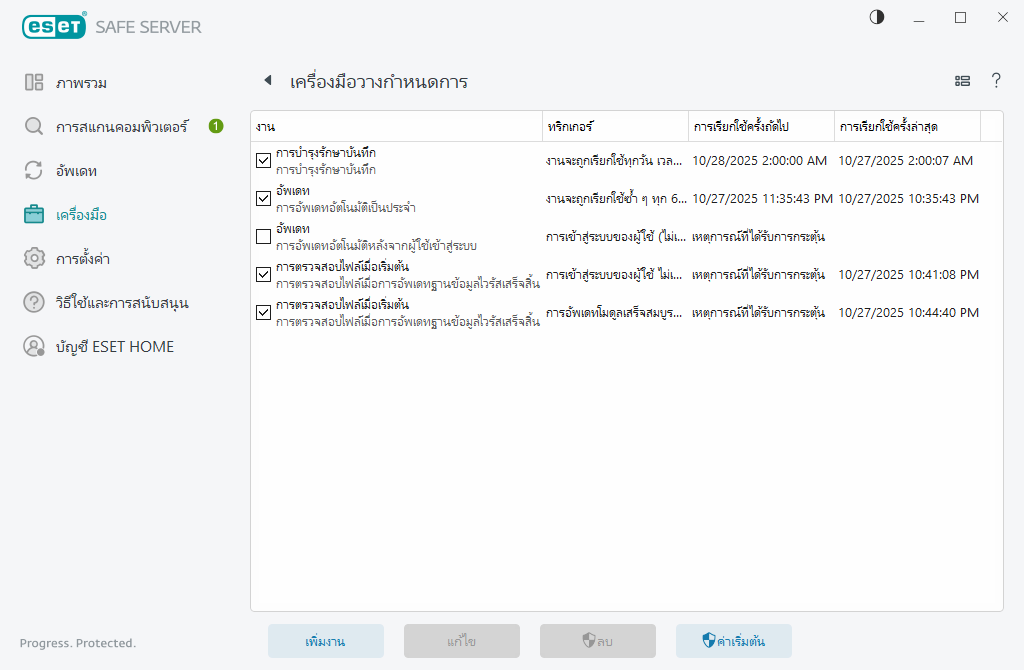Viewport: 1024px width, 670px height.
Task: Open the list view options icon
Action: [x=963, y=81]
